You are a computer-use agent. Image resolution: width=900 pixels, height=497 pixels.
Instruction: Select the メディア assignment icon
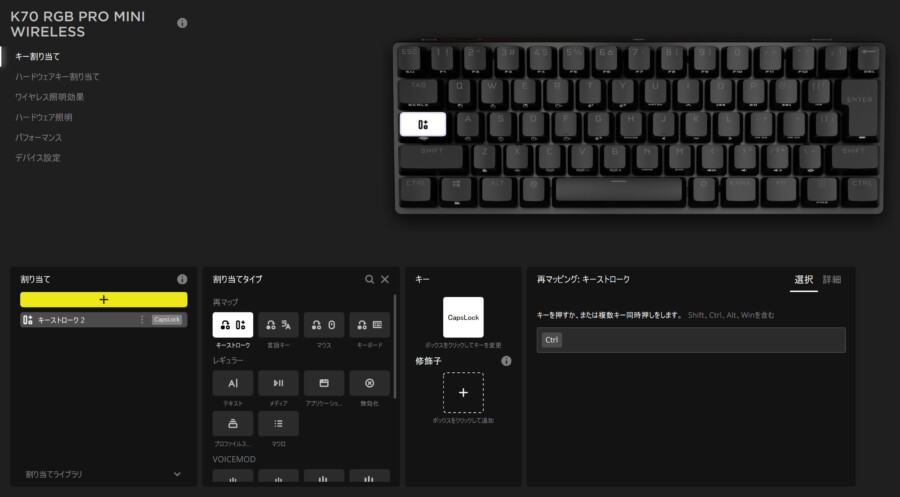278,383
